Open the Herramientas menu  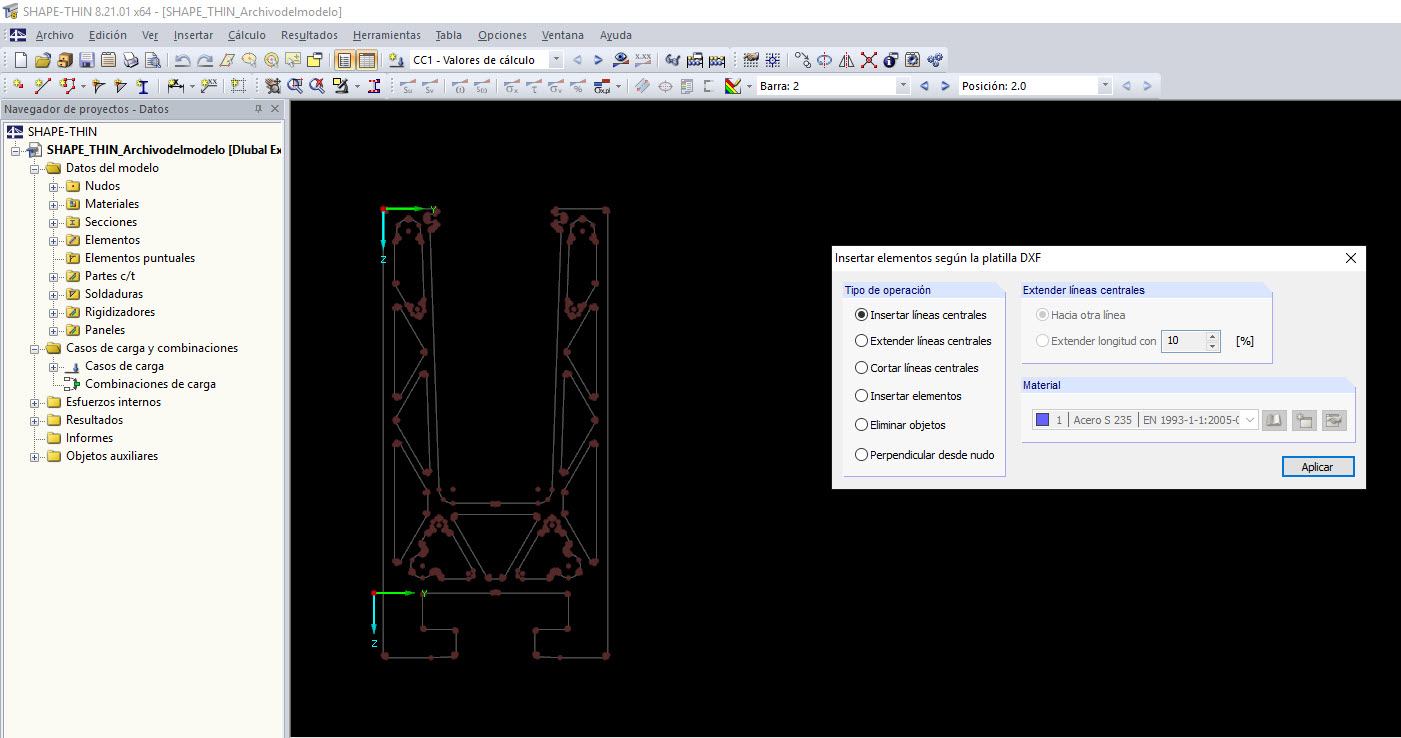387,35
